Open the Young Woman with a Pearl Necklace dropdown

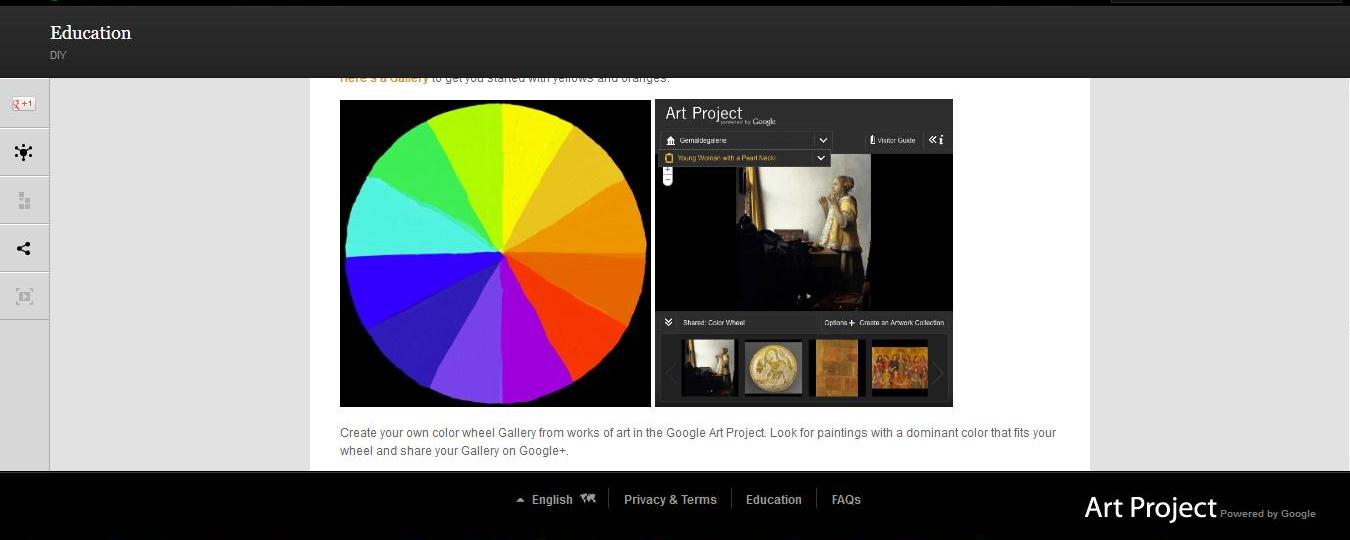pyautogui.click(x=821, y=158)
